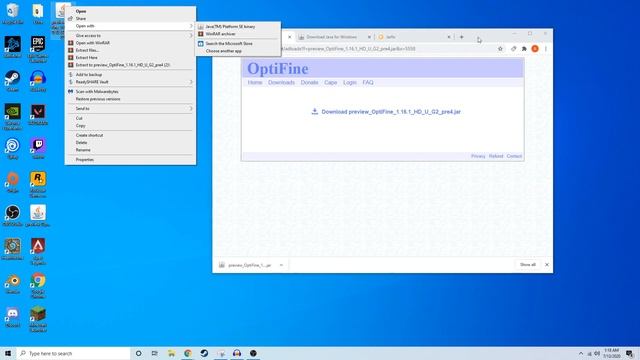Screen dimensions: 640x360
Task: Open the downloaded jar's chevron options
Action: tap(281, 265)
